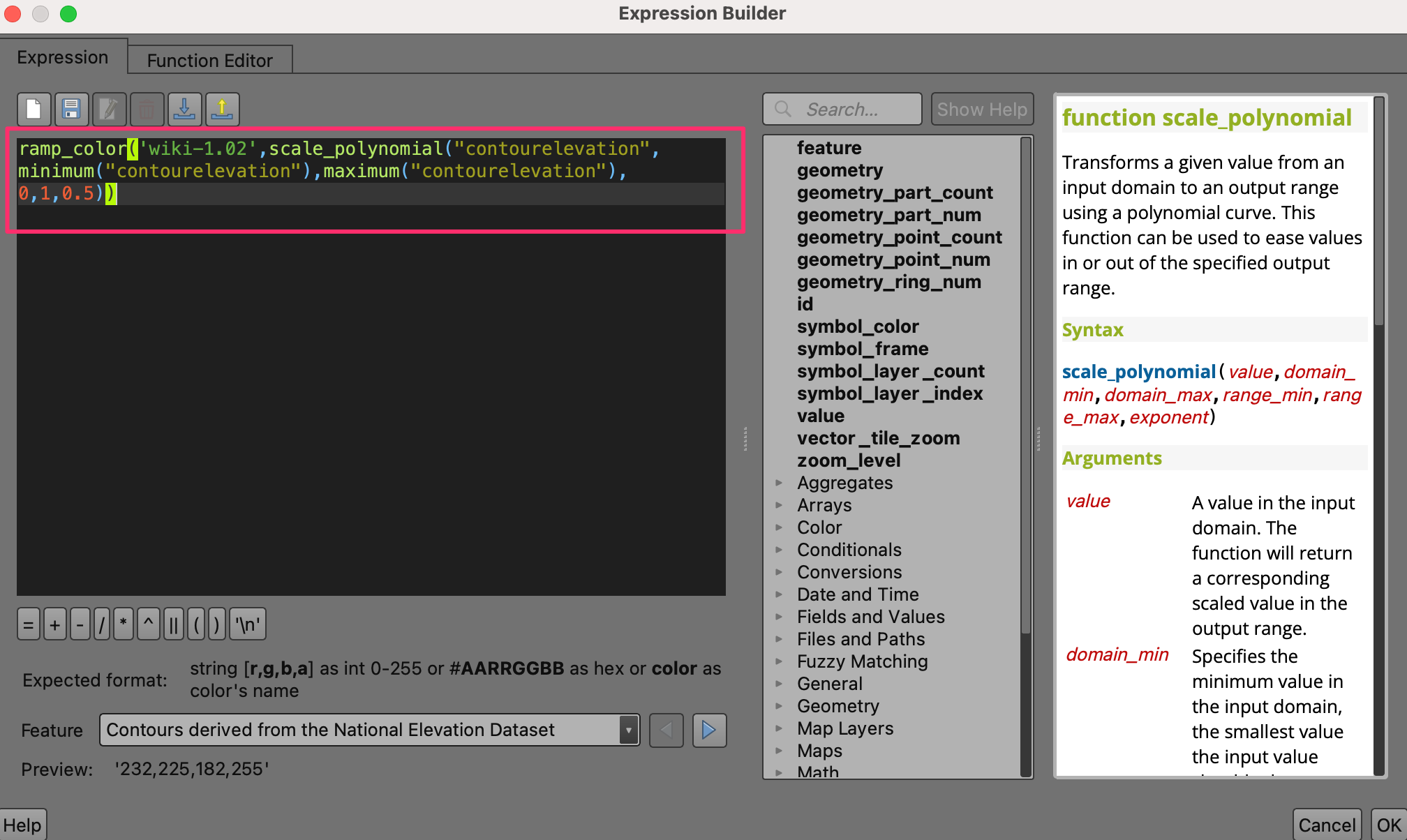Insert the string concatenation || operator
Screen dimensions: 1407x840
173,624
